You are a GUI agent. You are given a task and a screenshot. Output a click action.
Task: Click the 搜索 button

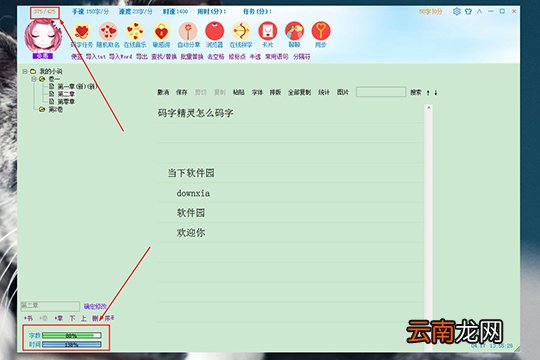click(x=416, y=92)
